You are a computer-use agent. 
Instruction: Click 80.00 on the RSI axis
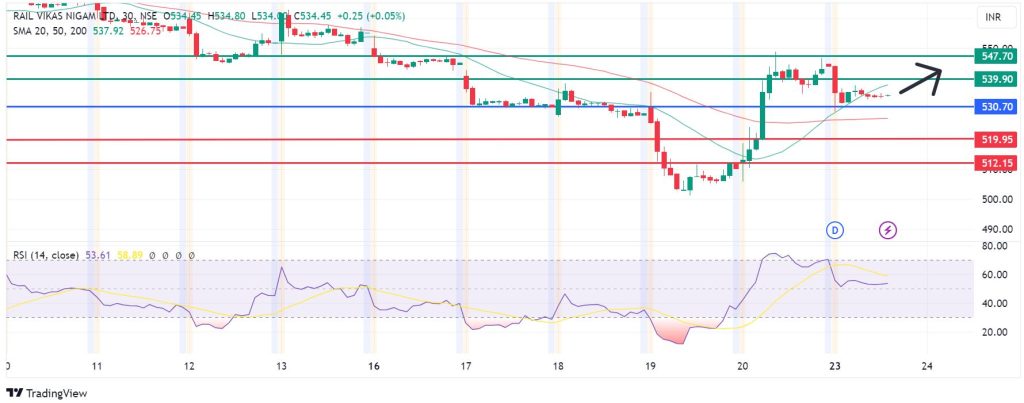(x=995, y=246)
